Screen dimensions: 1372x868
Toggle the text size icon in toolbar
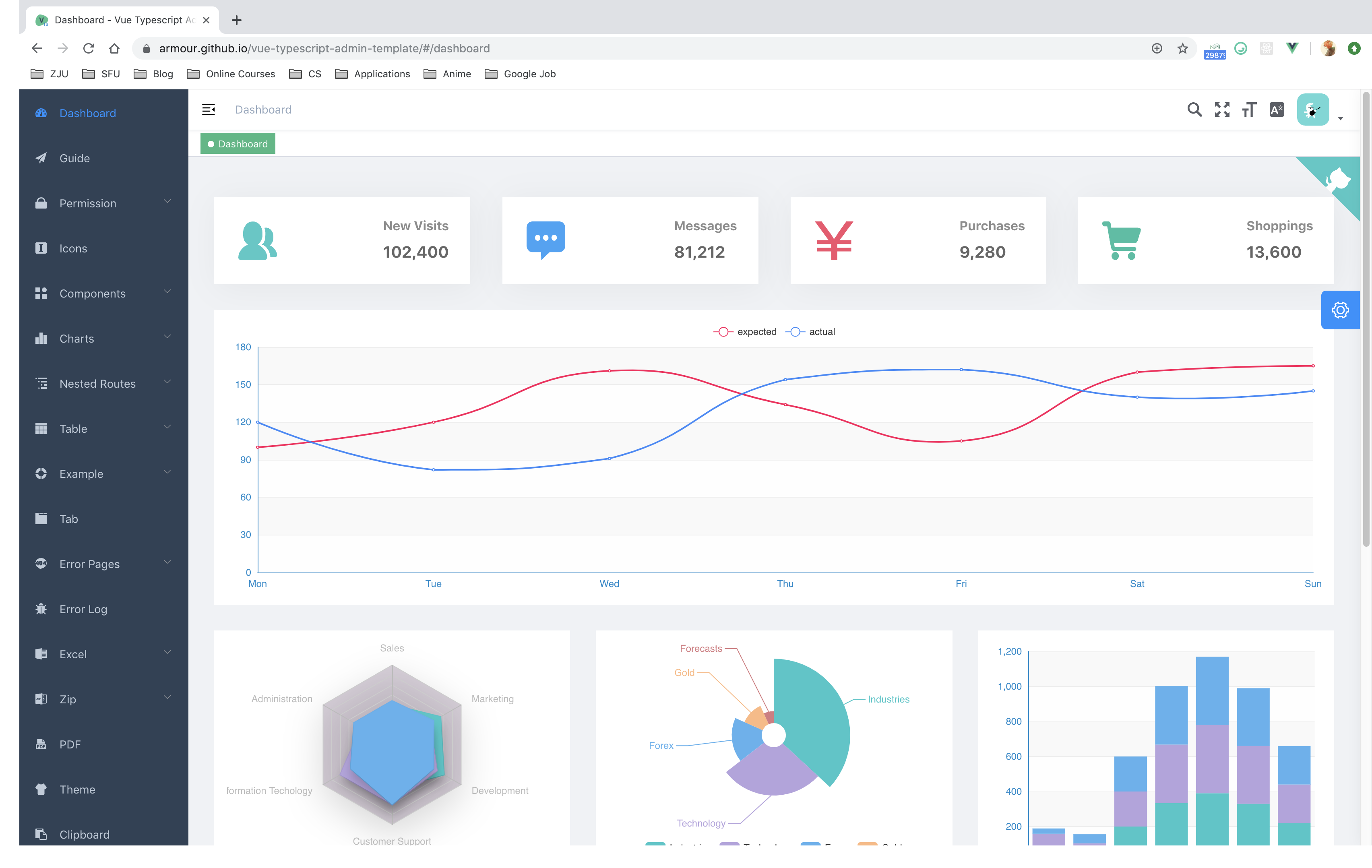[1248, 110]
